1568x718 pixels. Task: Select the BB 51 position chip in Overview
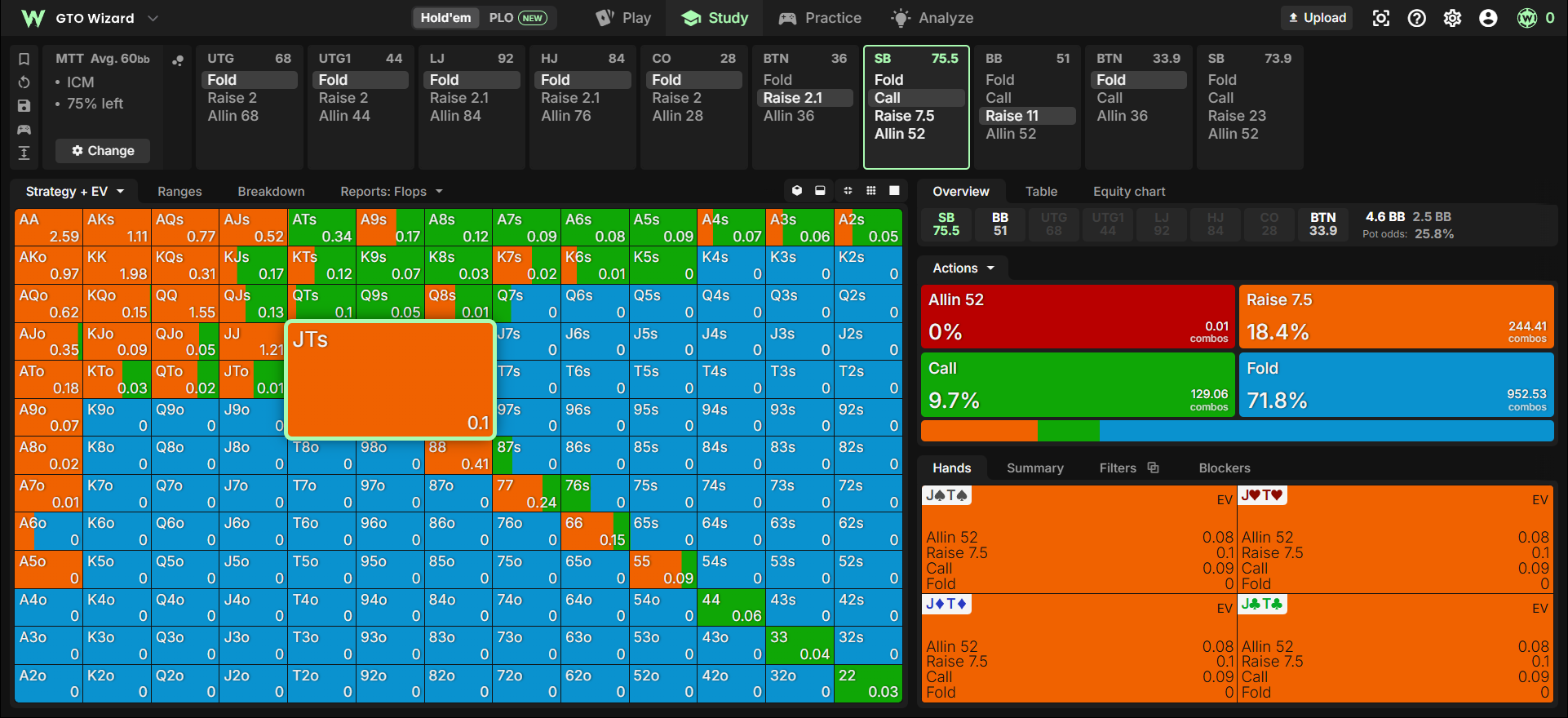point(1000,224)
